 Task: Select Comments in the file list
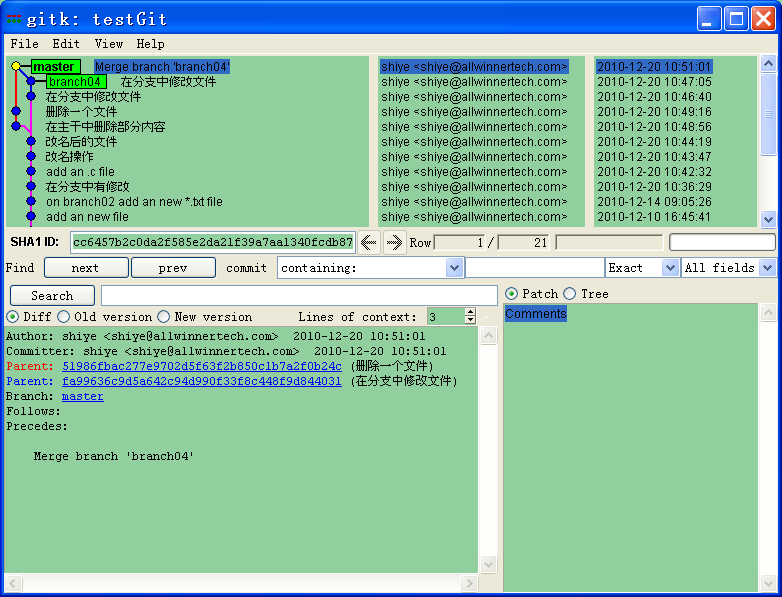pyautogui.click(x=536, y=314)
